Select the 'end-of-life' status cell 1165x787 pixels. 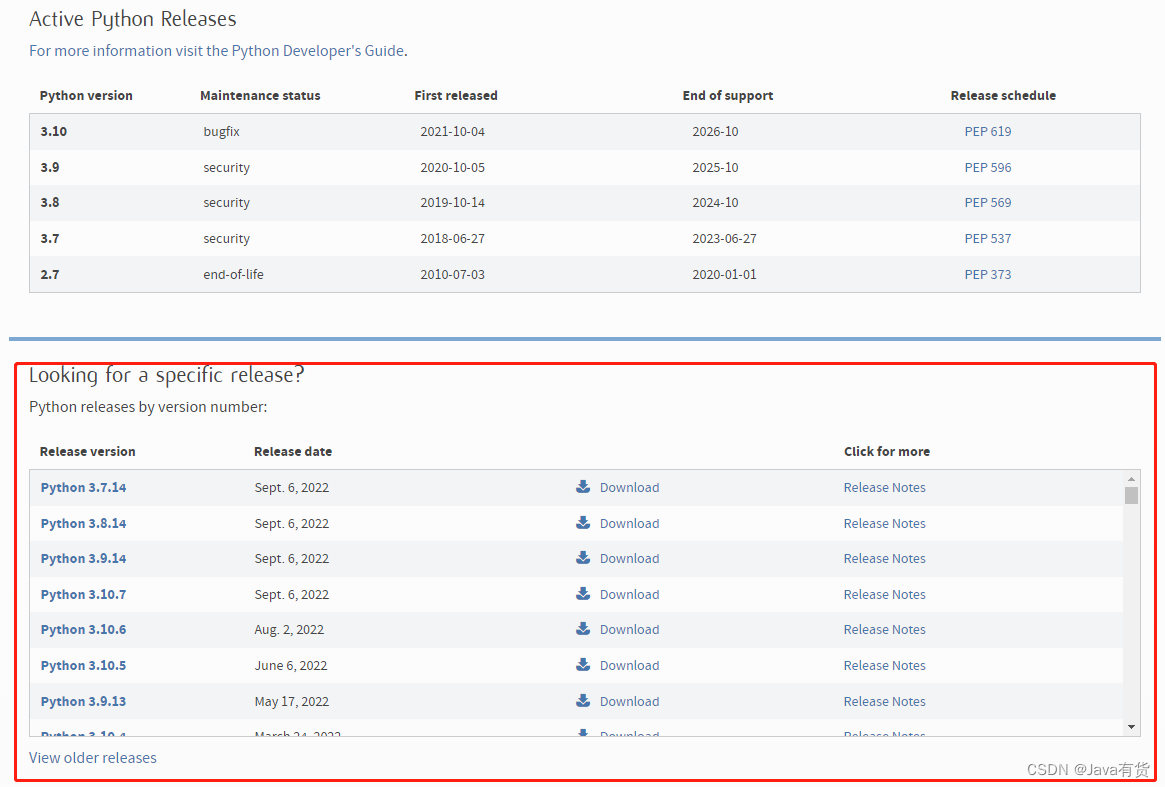pyautogui.click(x=233, y=274)
